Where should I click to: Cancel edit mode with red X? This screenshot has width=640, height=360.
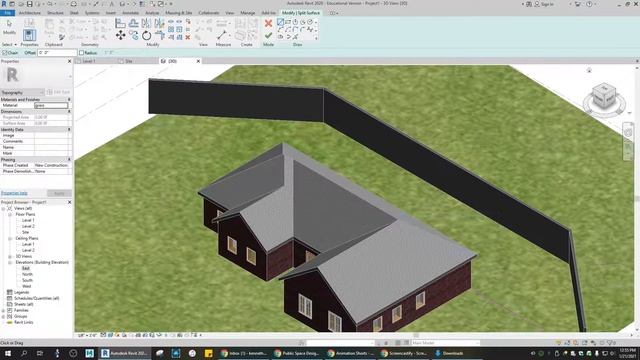pyautogui.click(x=268, y=23)
